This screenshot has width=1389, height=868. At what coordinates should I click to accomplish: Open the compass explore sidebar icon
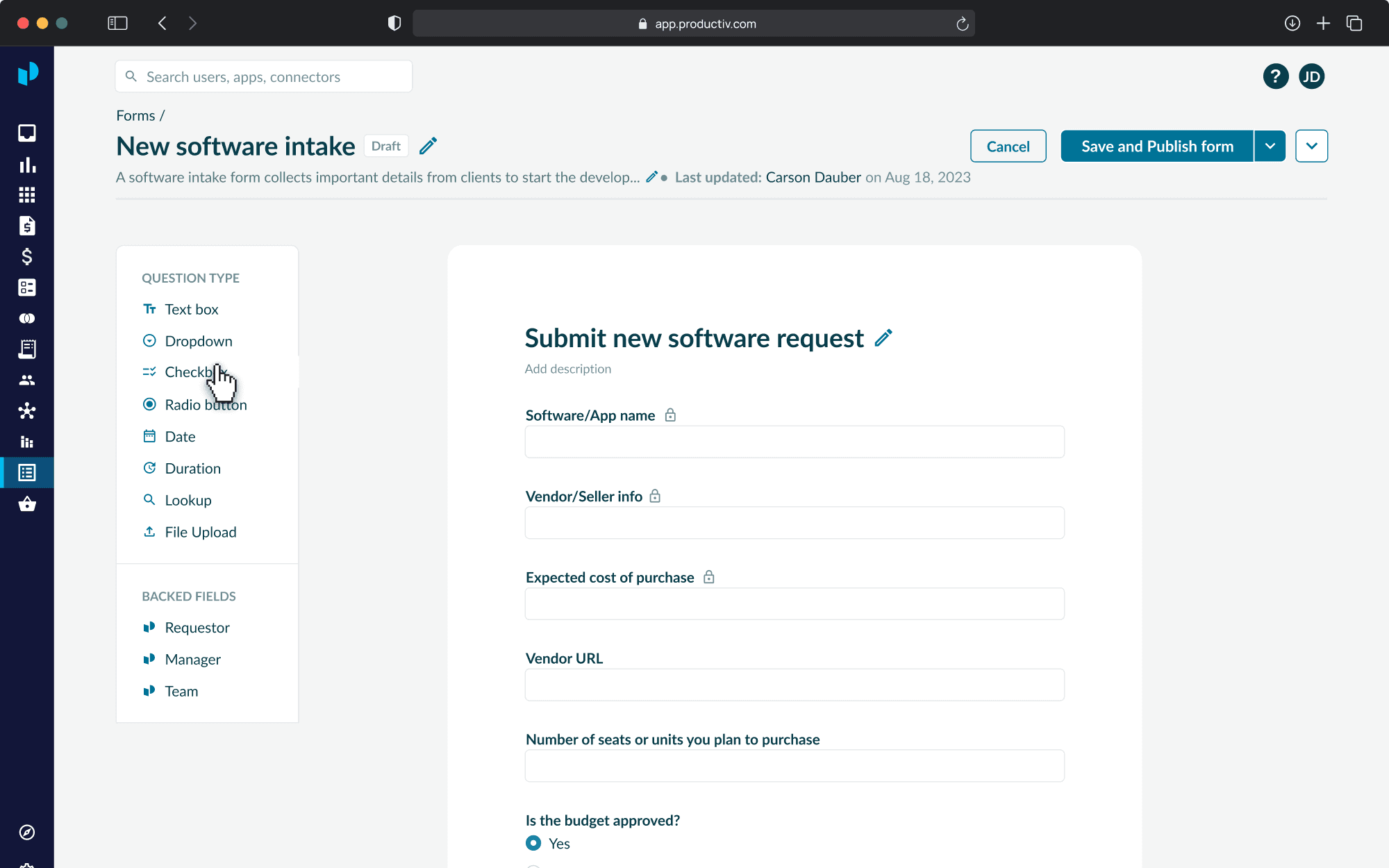click(27, 832)
